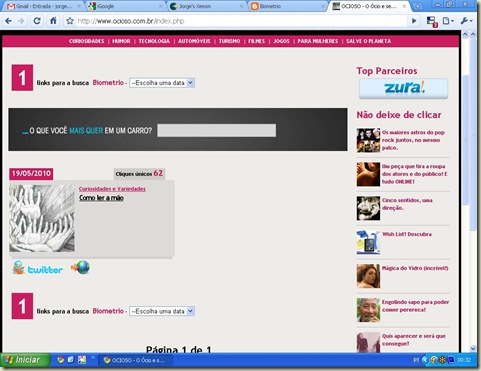The image size is (481, 371).
Task: Open the Tecnologia menu category
Action: [154, 41]
